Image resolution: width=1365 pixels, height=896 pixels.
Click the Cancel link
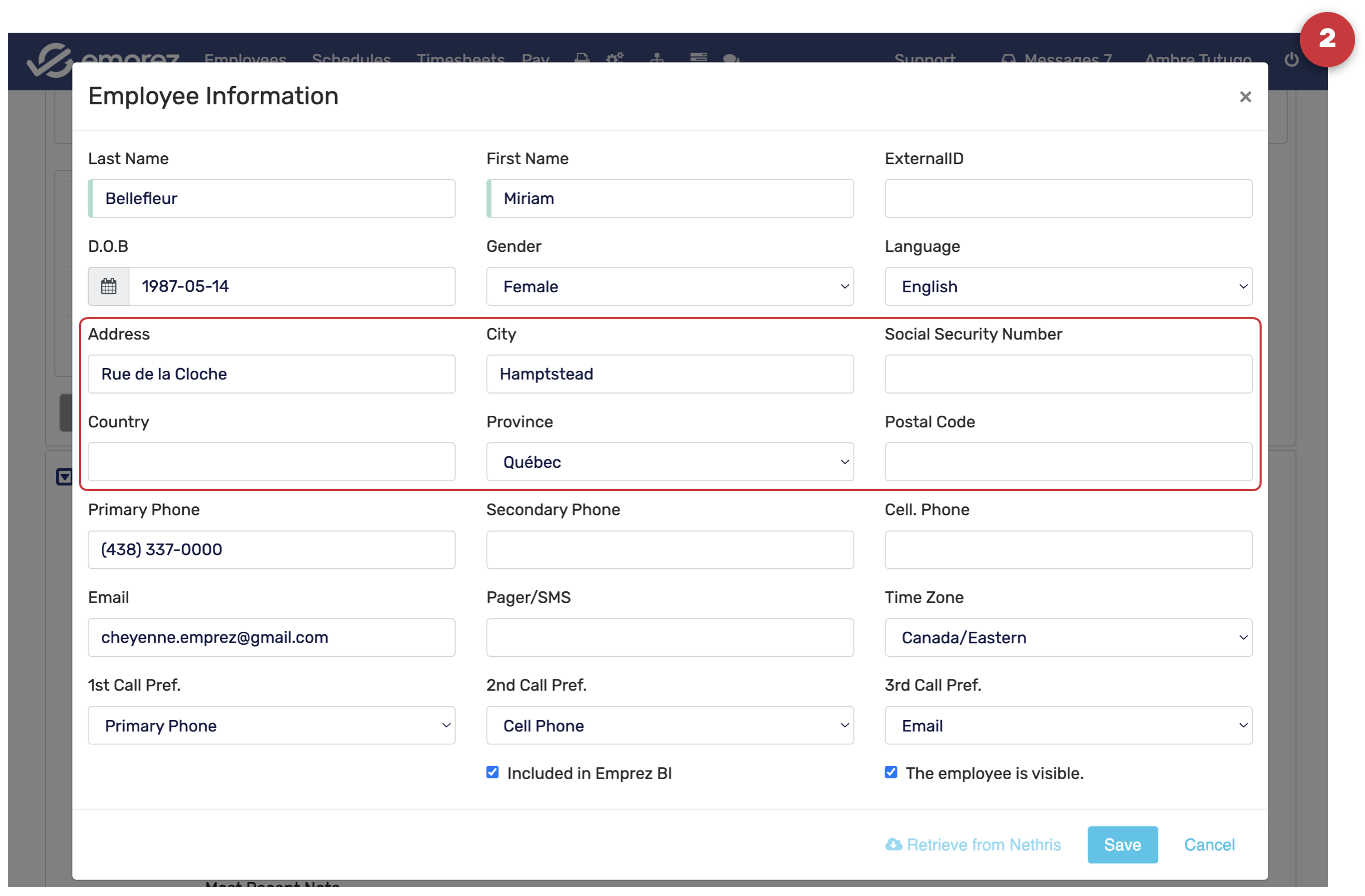pyautogui.click(x=1209, y=845)
